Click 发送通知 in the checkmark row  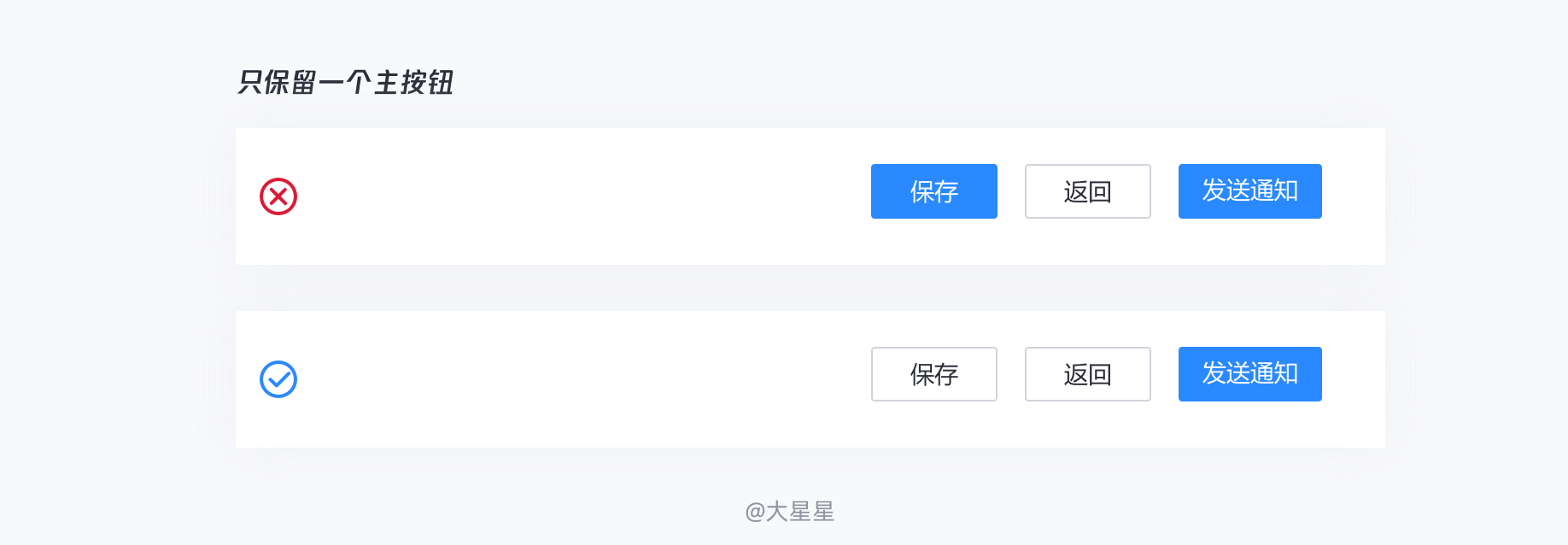[1250, 374]
